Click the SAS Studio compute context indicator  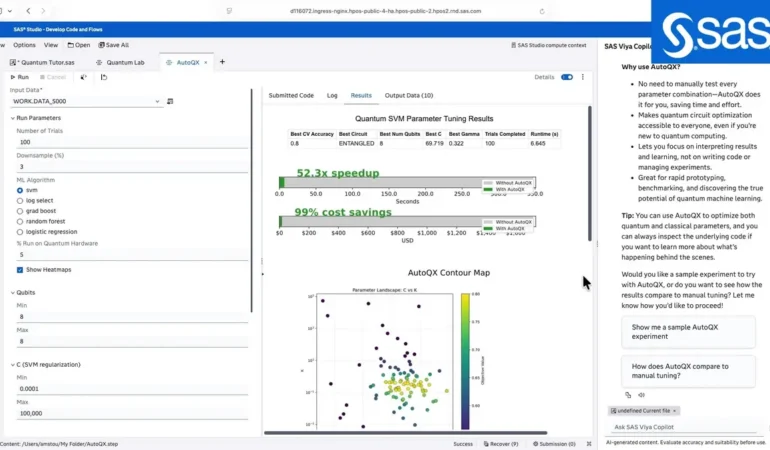(x=549, y=45)
